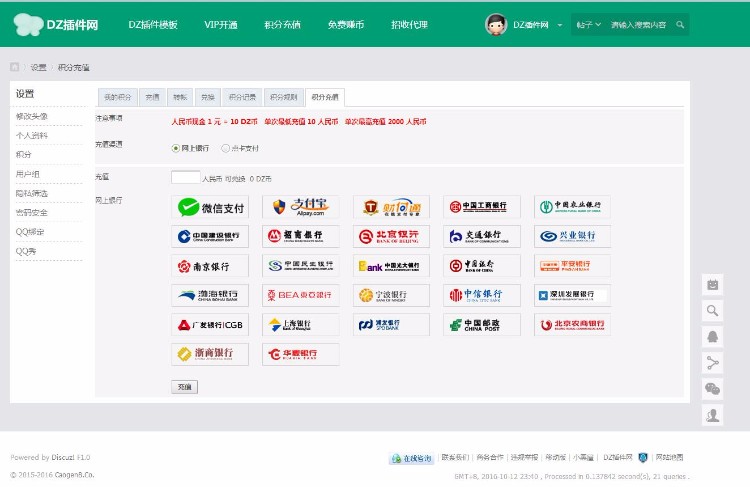
Task: Open 免费赚币 in top navigation
Action: (x=346, y=25)
